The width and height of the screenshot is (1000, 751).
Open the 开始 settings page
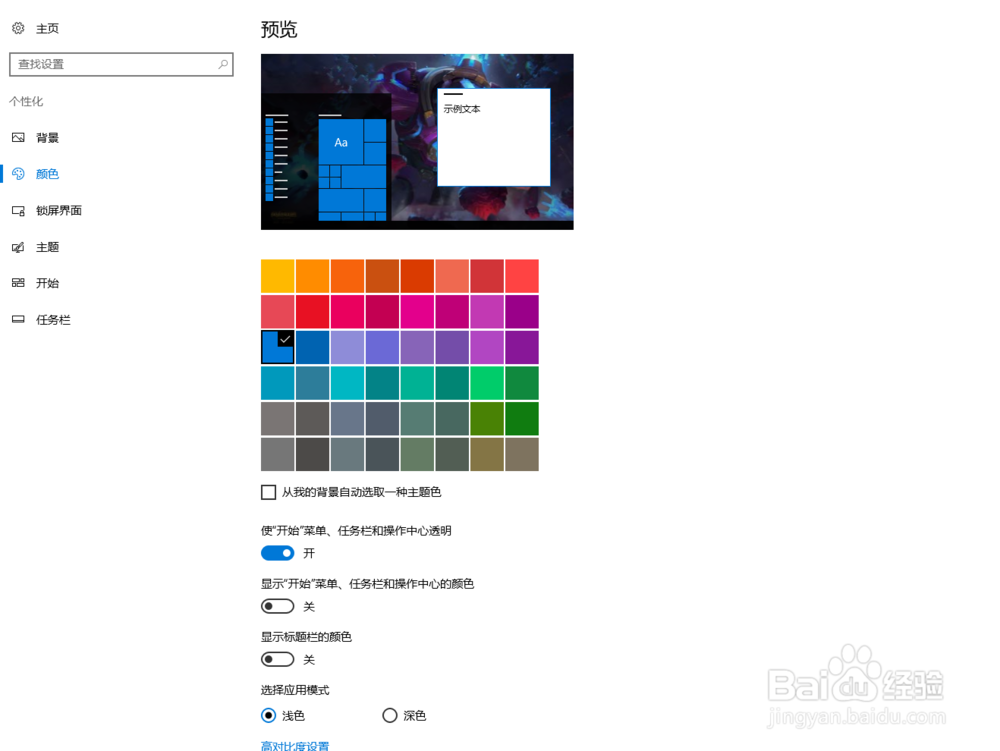pos(47,283)
